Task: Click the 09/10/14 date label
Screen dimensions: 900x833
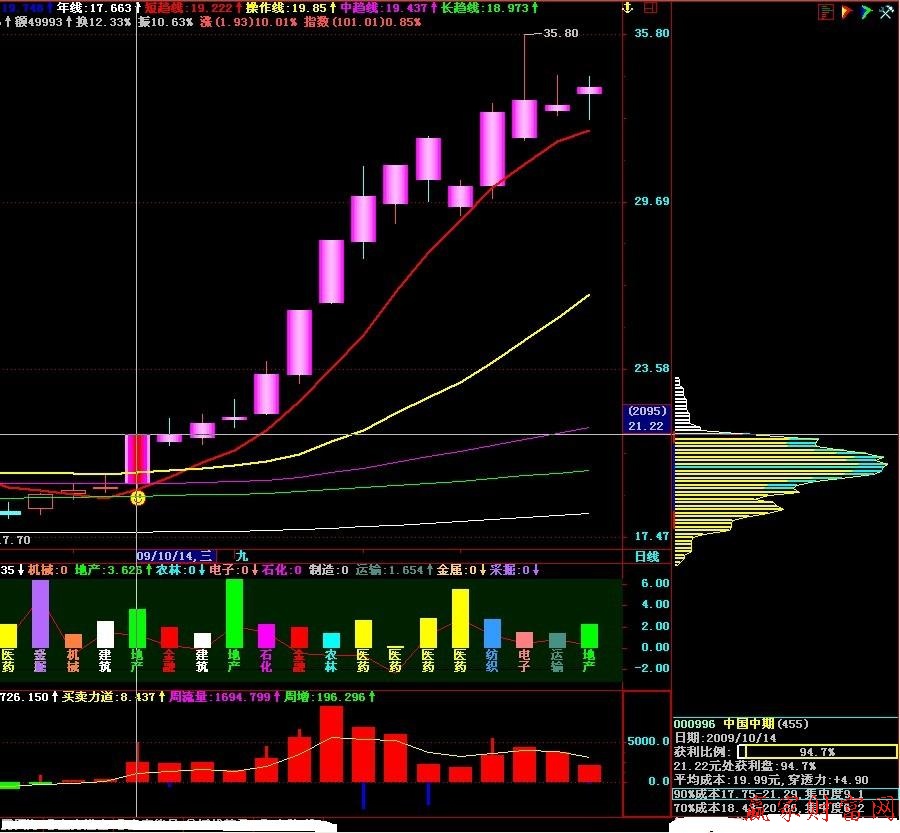Action: [x=174, y=555]
